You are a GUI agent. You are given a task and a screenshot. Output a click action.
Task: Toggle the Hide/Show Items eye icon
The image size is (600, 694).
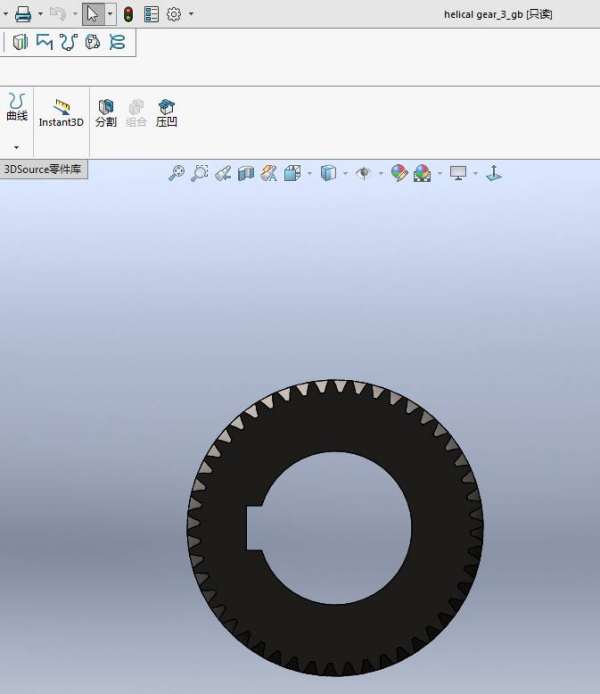coord(365,173)
